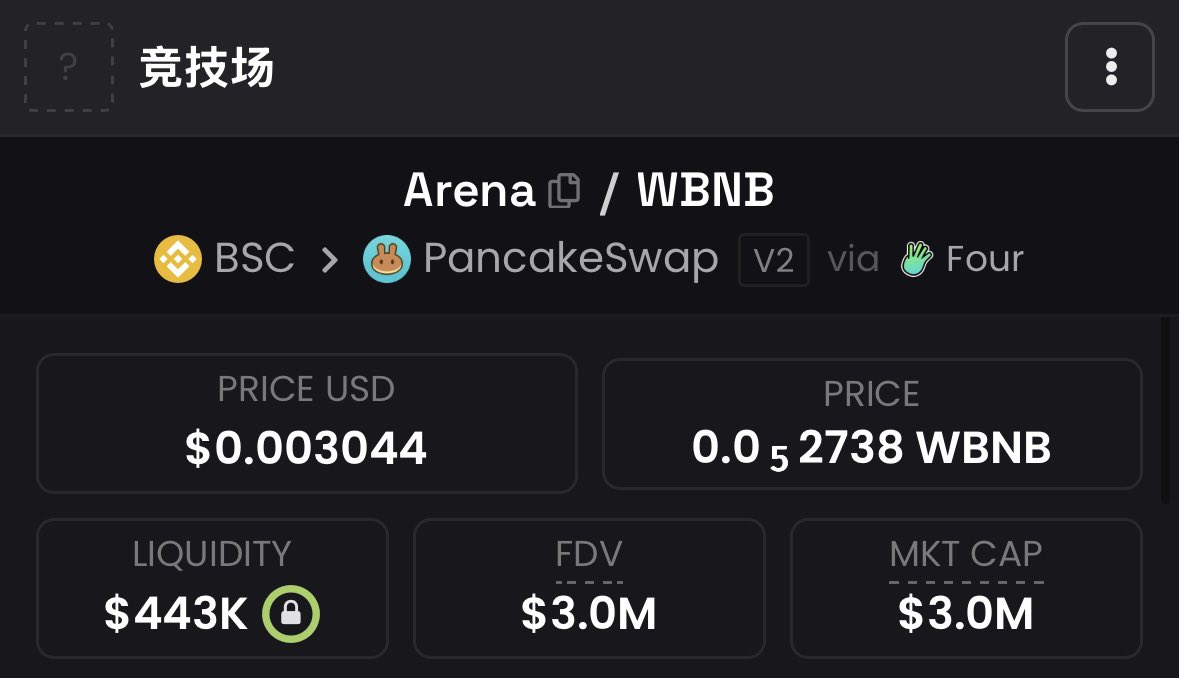The width and height of the screenshot is (1179, 678).
Task: Open the three-dot options menu
Action: click(x=1110, y=67)
